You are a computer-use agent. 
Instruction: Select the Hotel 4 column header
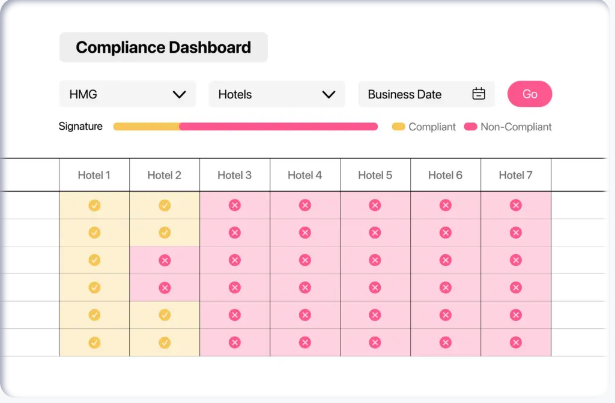305,175
